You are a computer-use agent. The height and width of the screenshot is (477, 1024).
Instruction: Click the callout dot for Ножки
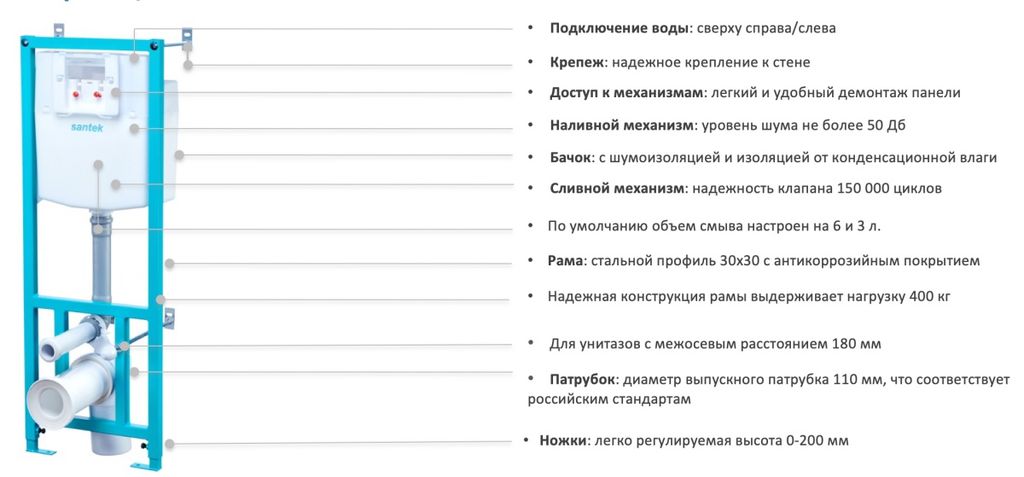pyautogui.click(x=170, y=443)
